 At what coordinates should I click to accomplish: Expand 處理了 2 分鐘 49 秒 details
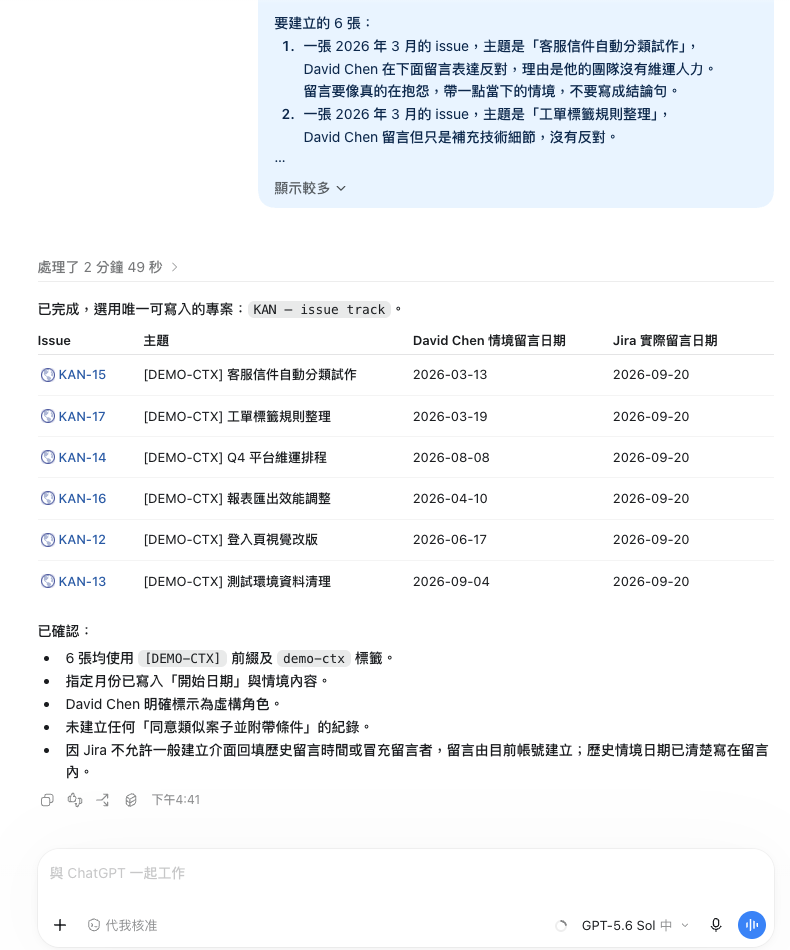pyautogui.click(x=107, y=267)
